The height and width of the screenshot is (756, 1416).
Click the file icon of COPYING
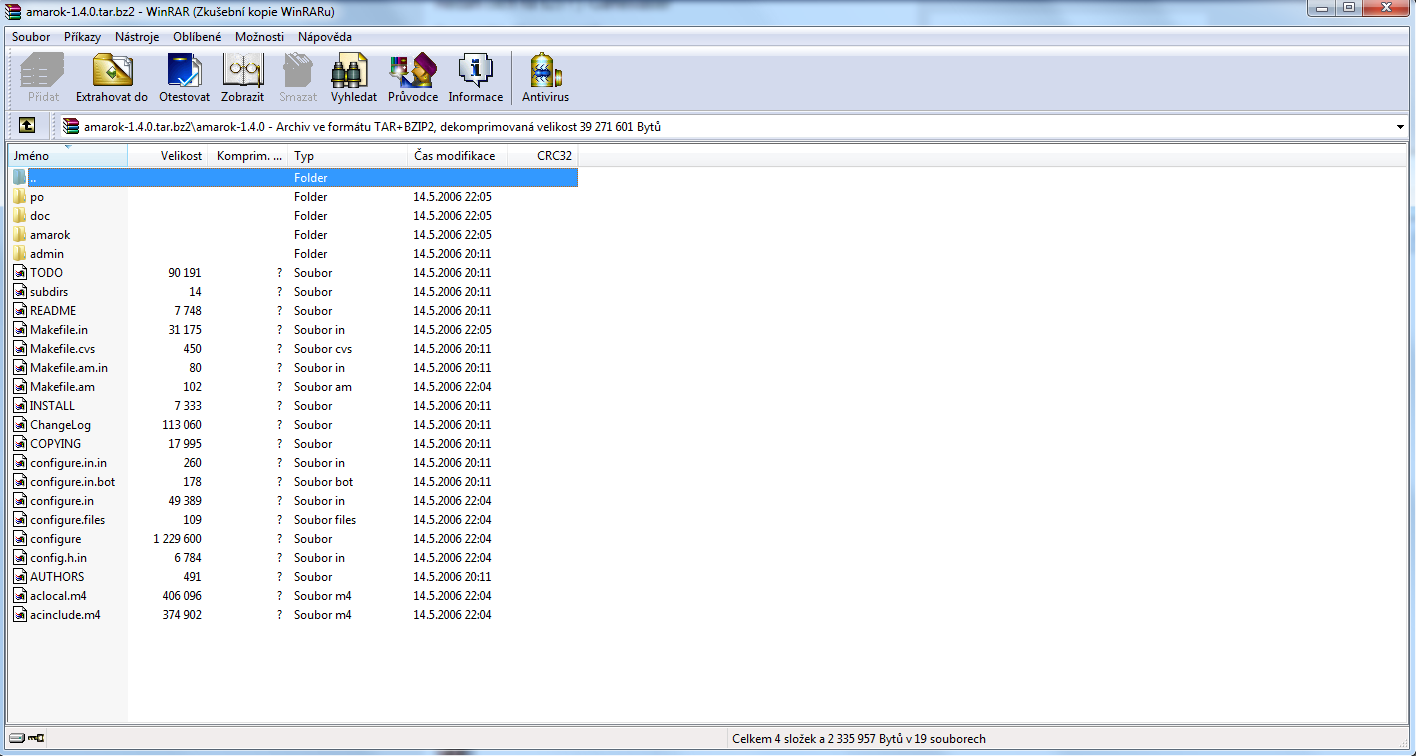20,444
